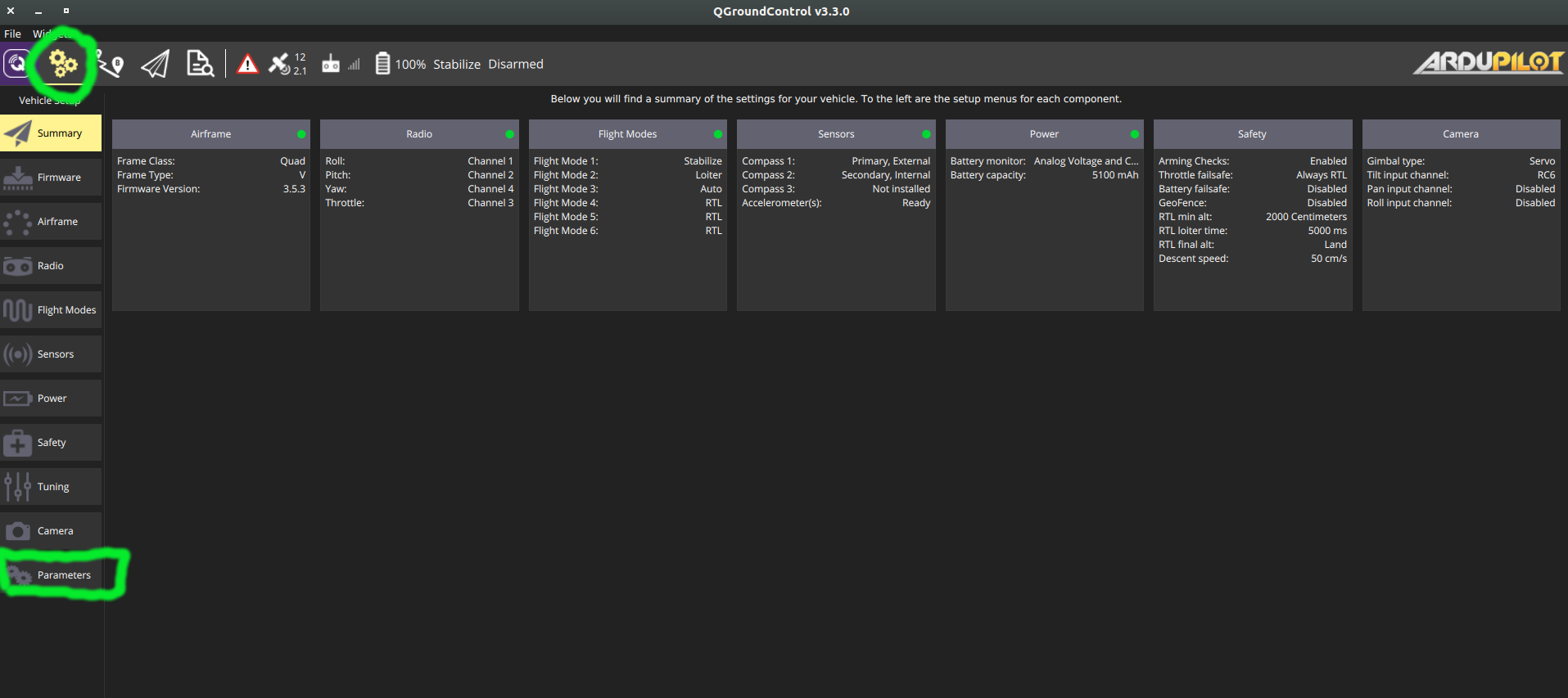Click the RTL min alt value 2000 Centimeters
1568x698 pixels.
[x=1306, y=217]
